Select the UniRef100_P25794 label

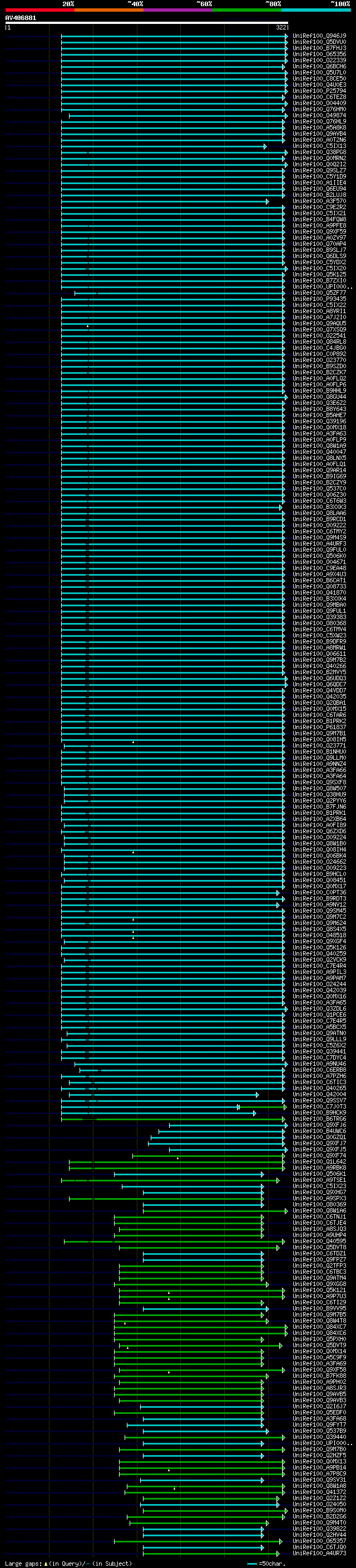pos(319,91)
